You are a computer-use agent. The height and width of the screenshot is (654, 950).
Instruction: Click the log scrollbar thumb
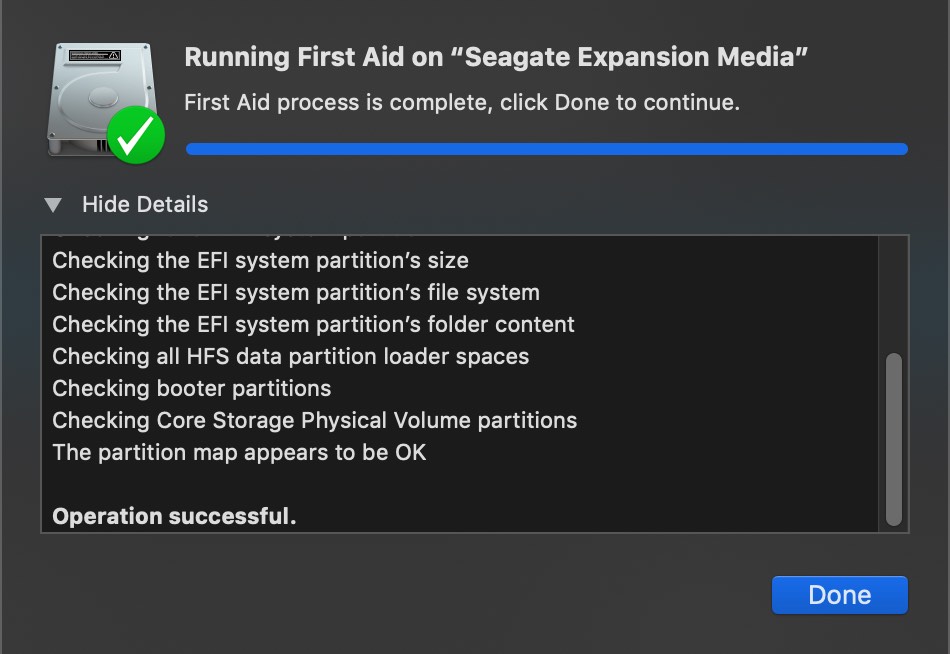[x=894, y=439]
